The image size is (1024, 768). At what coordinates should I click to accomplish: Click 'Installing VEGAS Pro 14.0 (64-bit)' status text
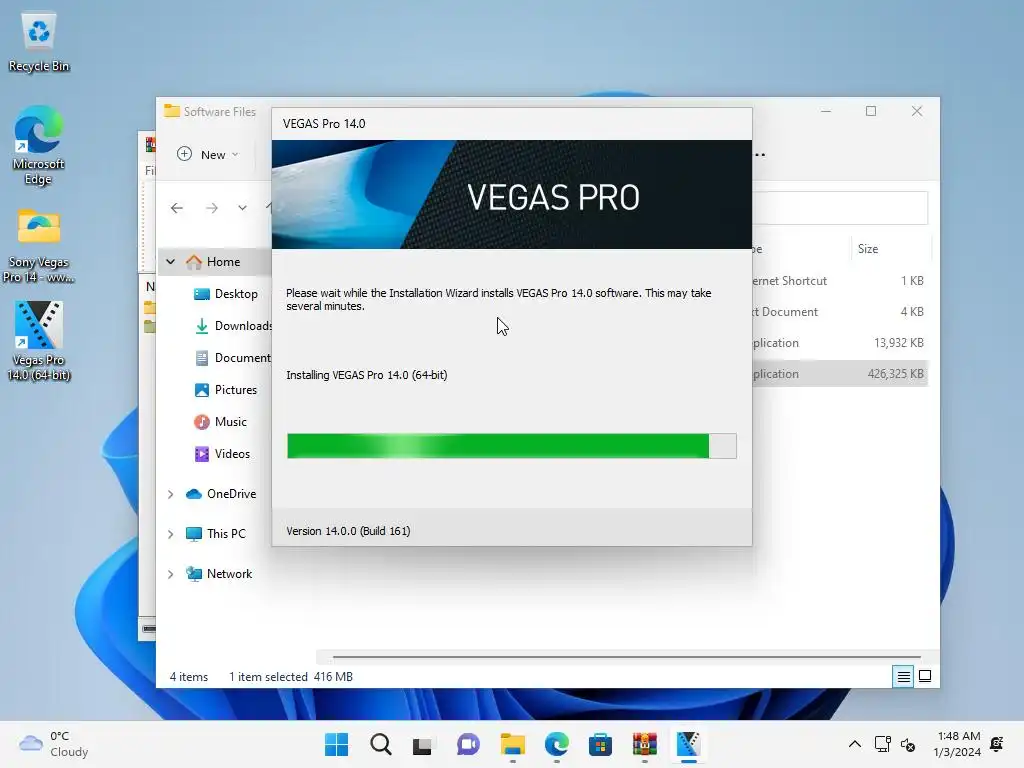[x=366, y=375]
